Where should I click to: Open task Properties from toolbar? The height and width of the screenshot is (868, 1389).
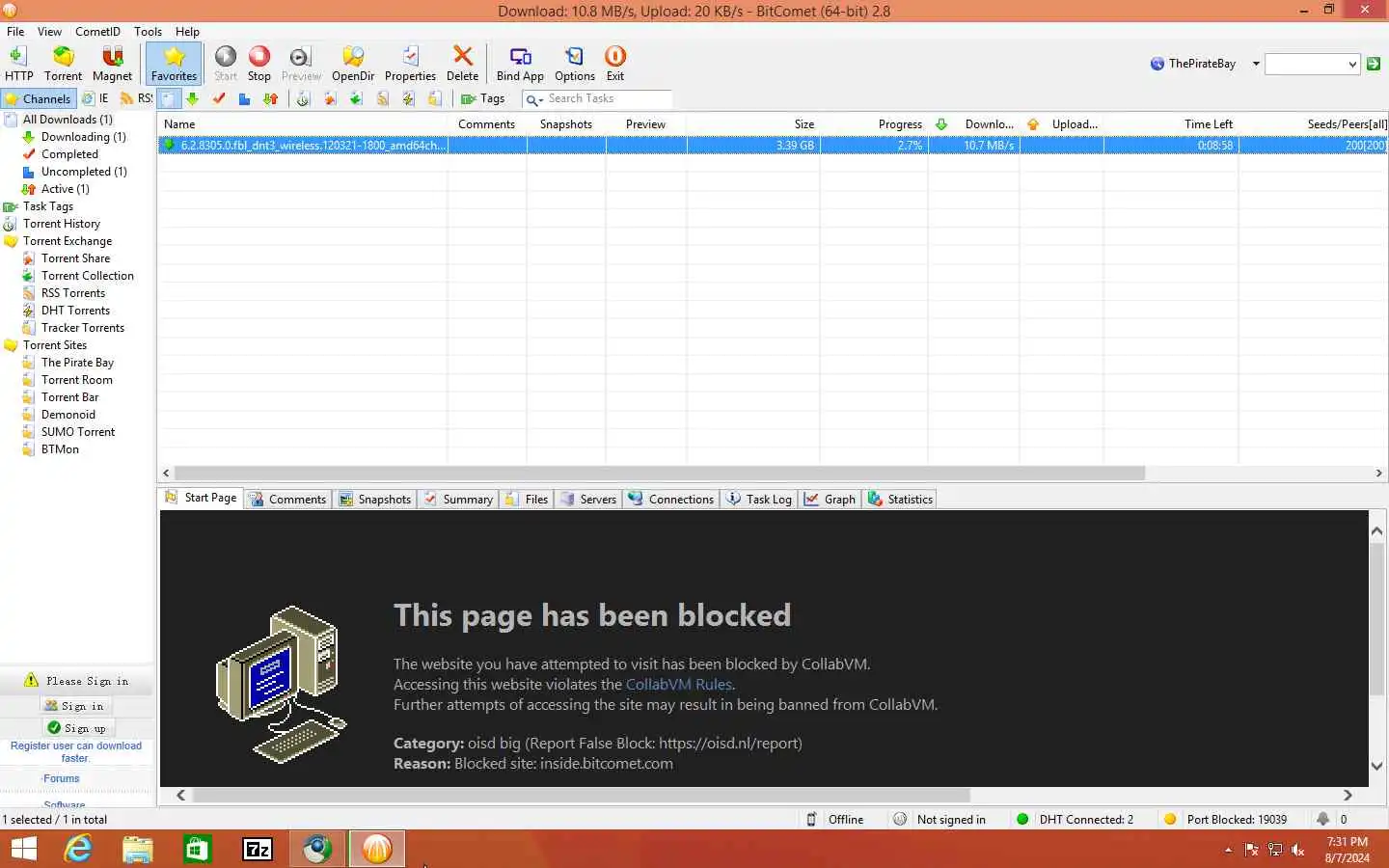coord(410,64)
